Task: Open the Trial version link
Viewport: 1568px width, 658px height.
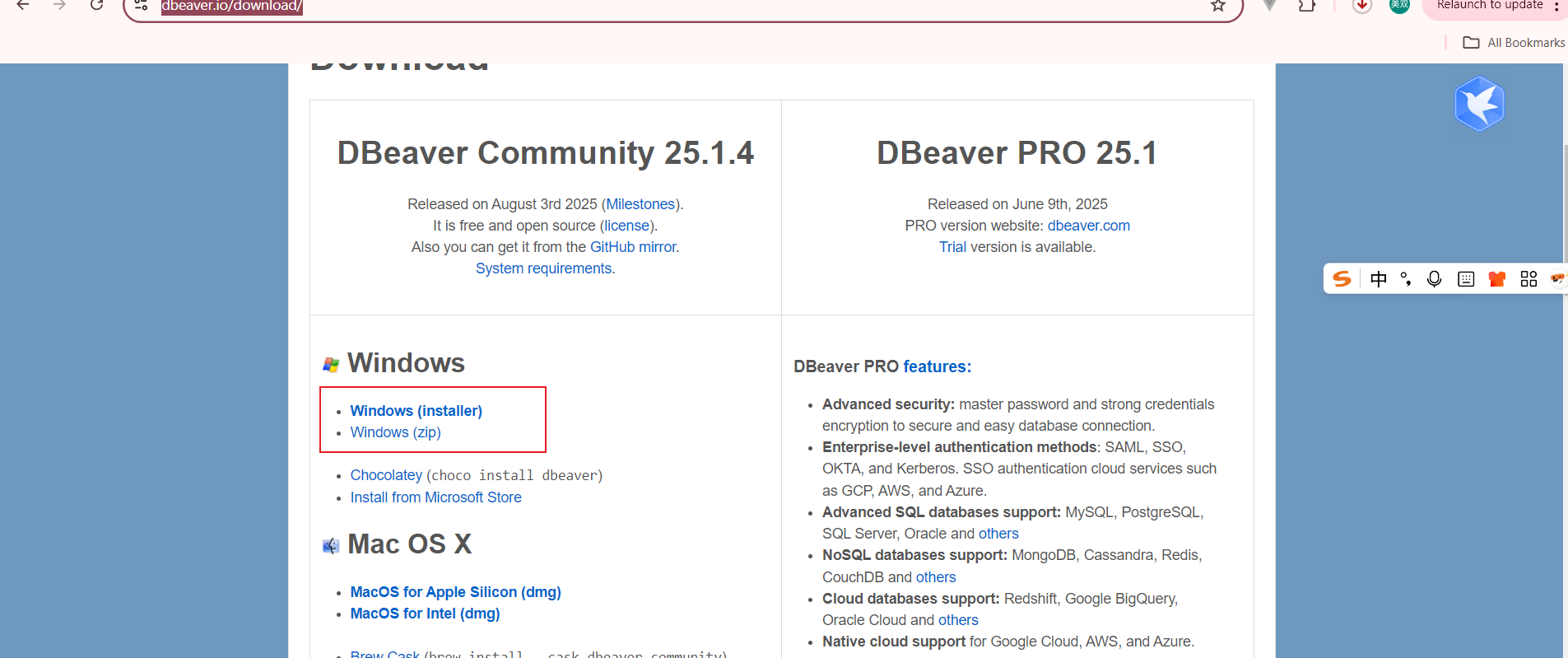Action: pos(952,247)
